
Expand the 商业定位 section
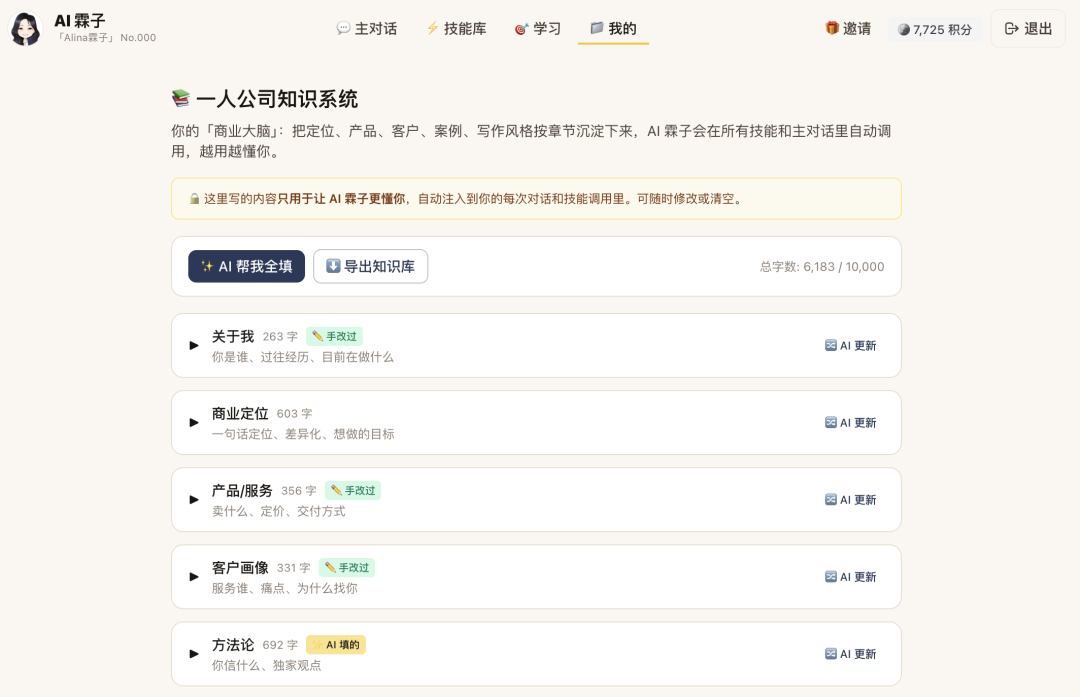[194, 423]
